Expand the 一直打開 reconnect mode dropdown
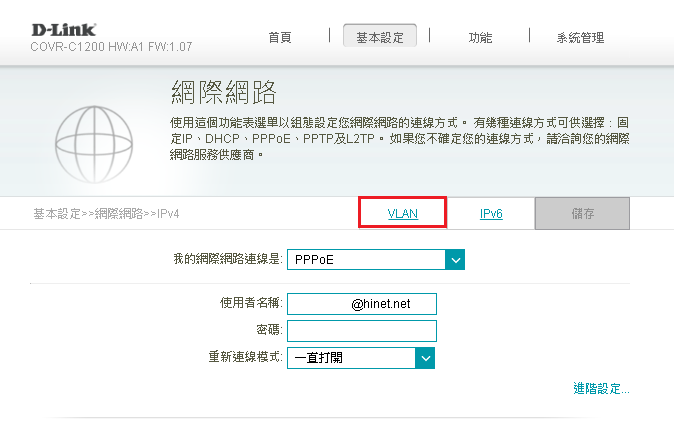This screenshot has width=676, height=426. coord(350,357)
